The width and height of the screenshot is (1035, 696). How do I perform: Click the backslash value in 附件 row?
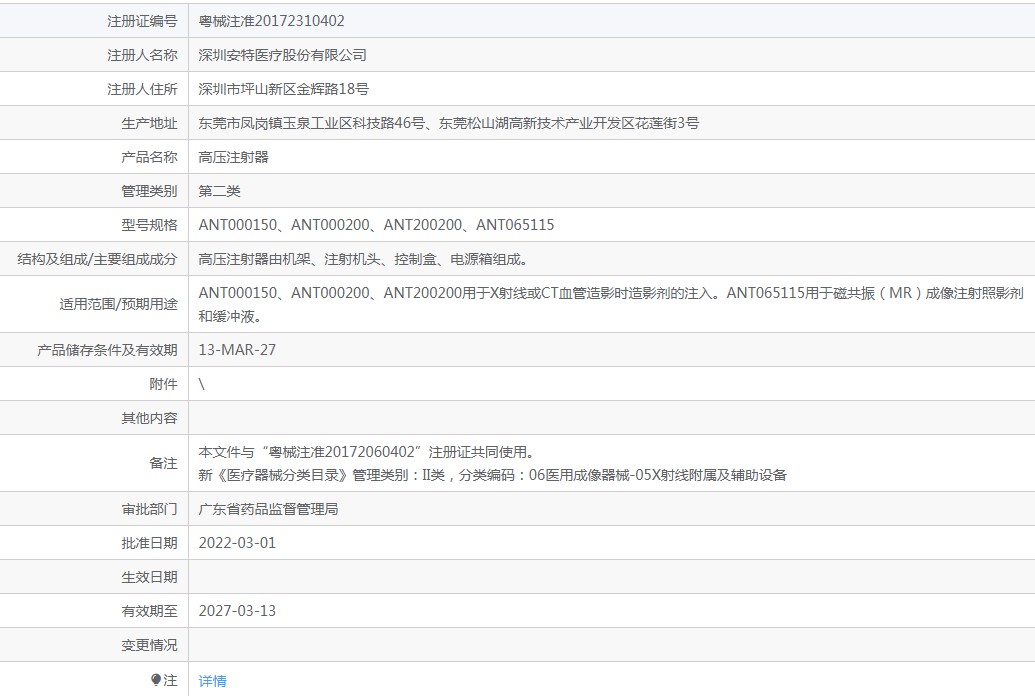(x=201, y=384)
